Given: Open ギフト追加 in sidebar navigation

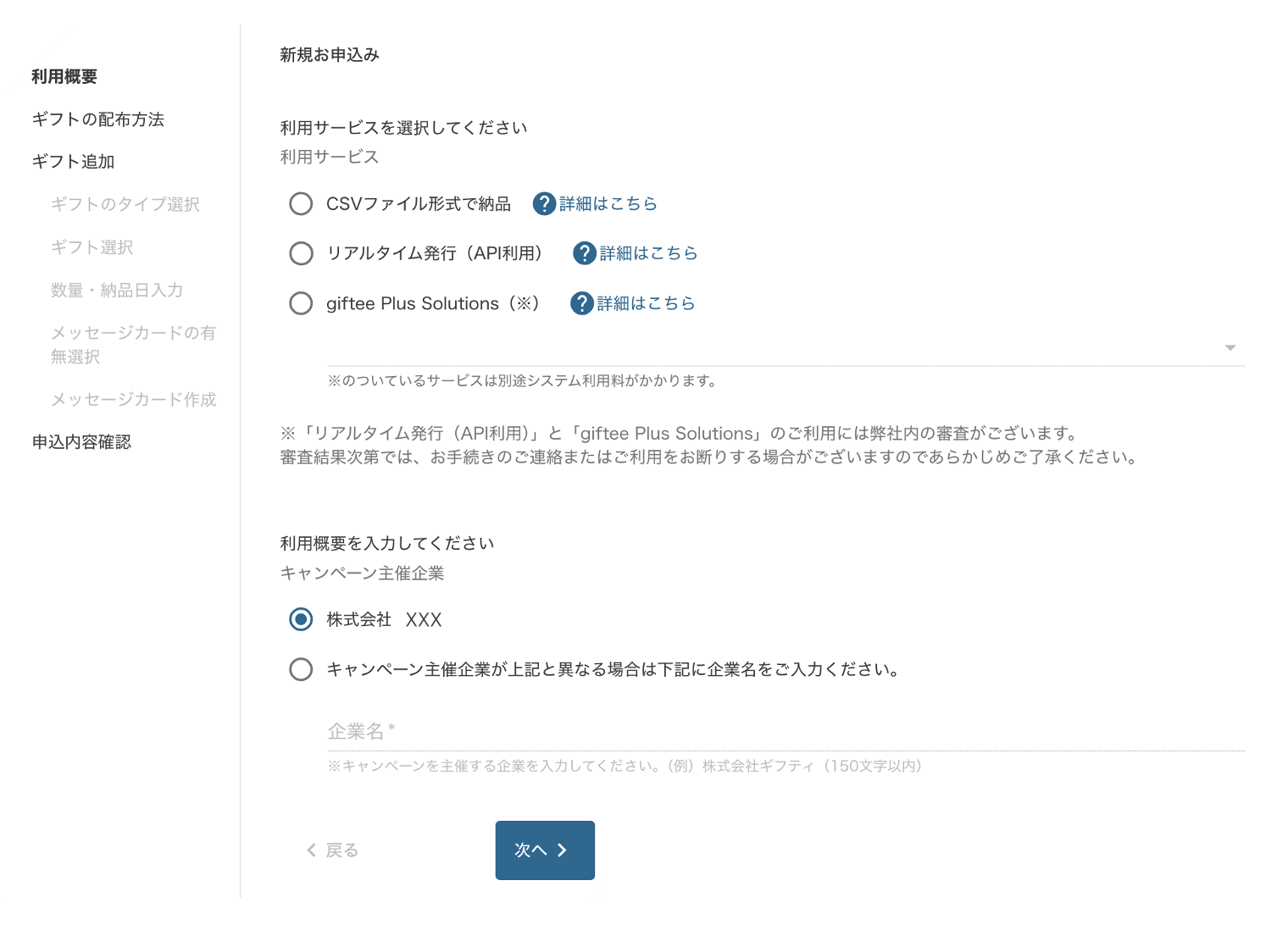Looking at the screenshot, I should pyautogui.click(x=73, y=162).
